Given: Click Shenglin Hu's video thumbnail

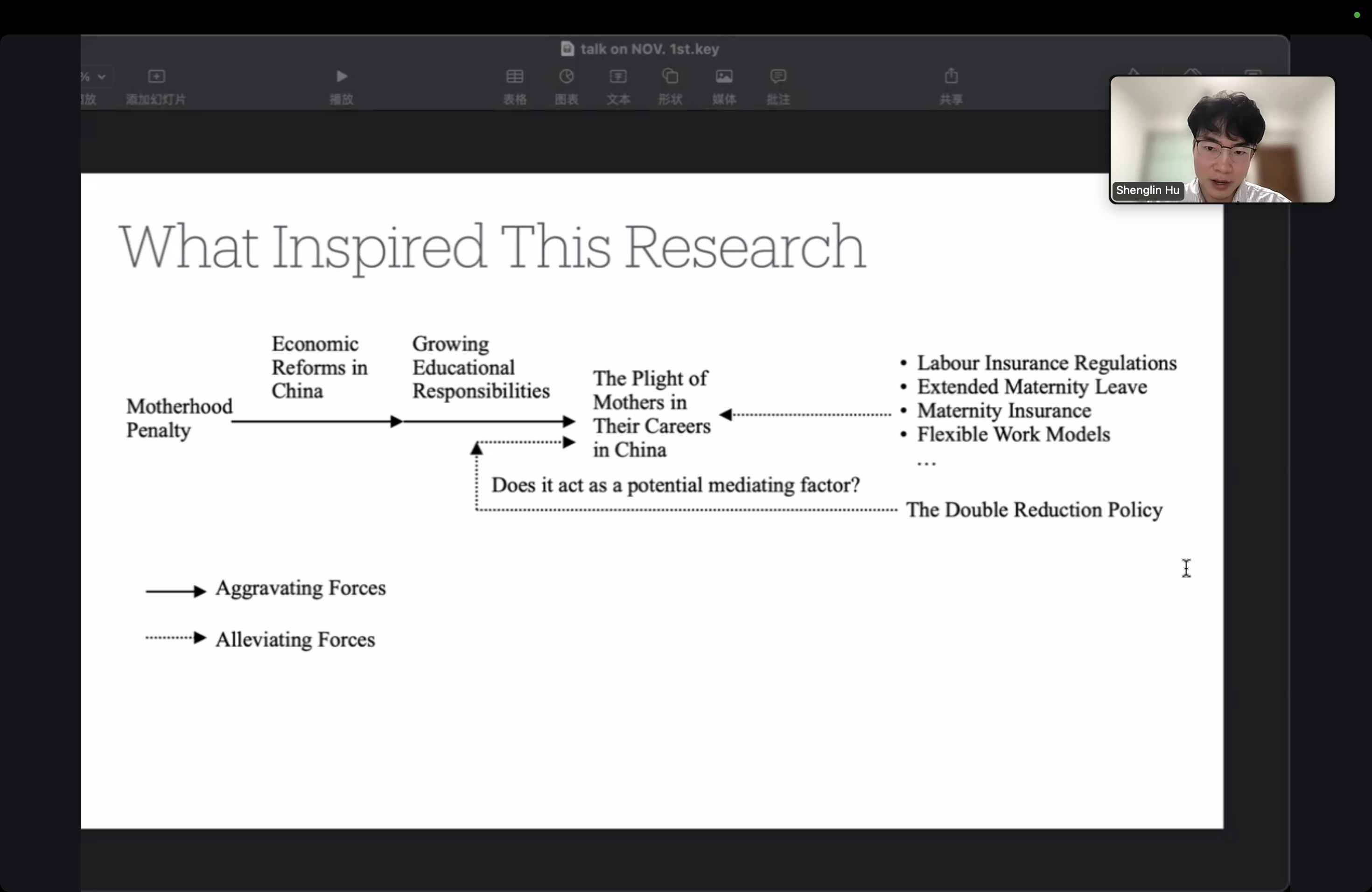Looking at the screenshot, I should pos(1222,139).
